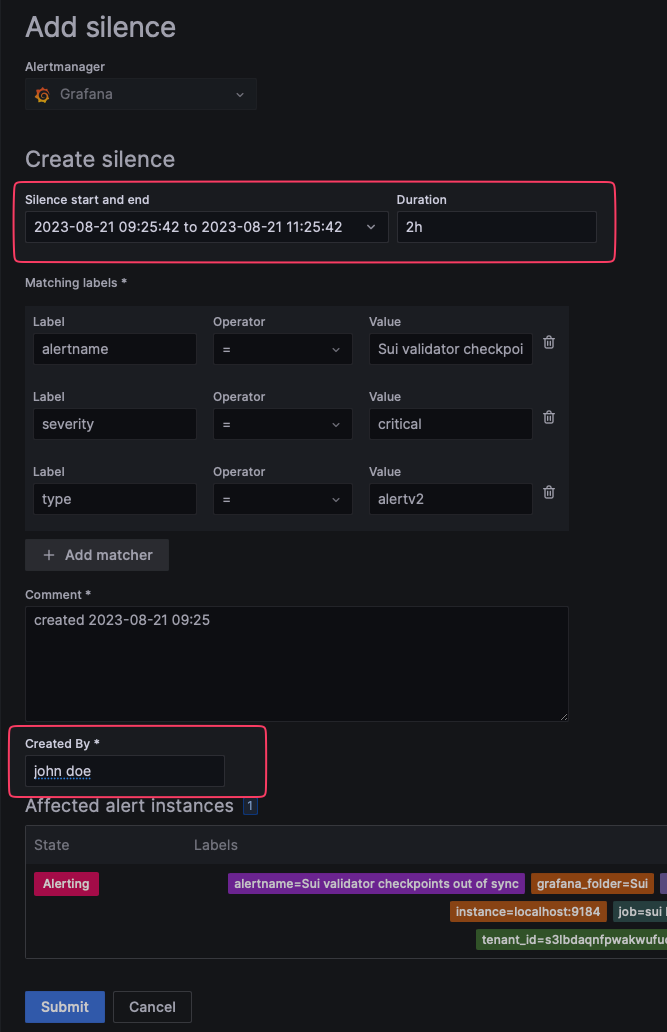Click the resize grip on the Comment box
667x1032 pixels.
[563, 715]
